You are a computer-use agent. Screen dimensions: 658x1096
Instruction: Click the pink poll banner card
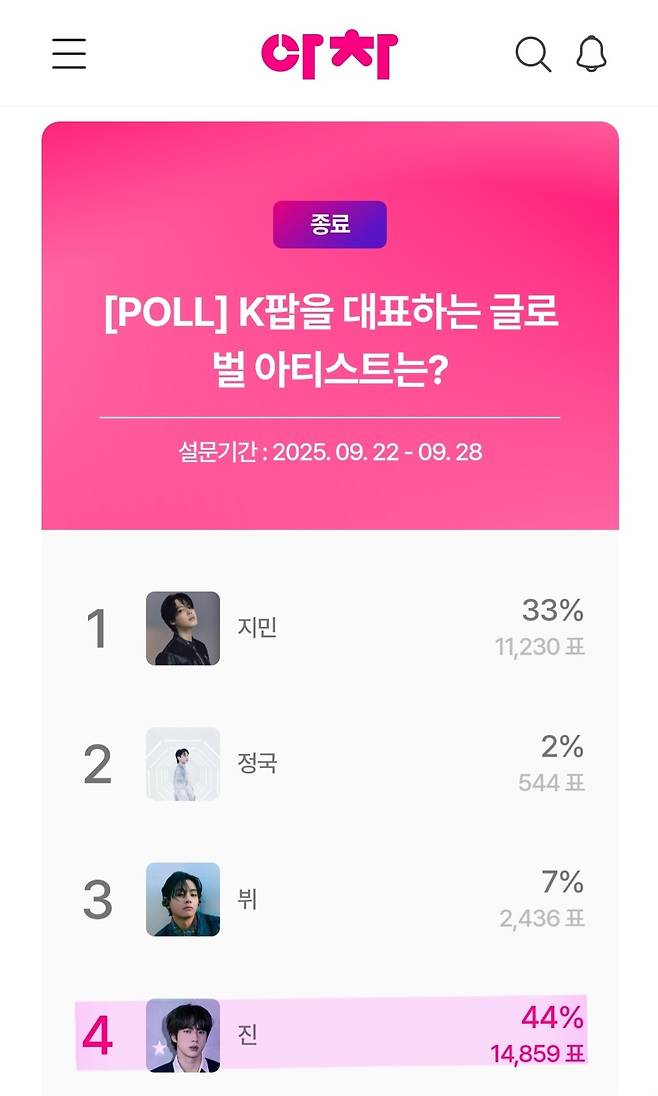click(330, 320)
